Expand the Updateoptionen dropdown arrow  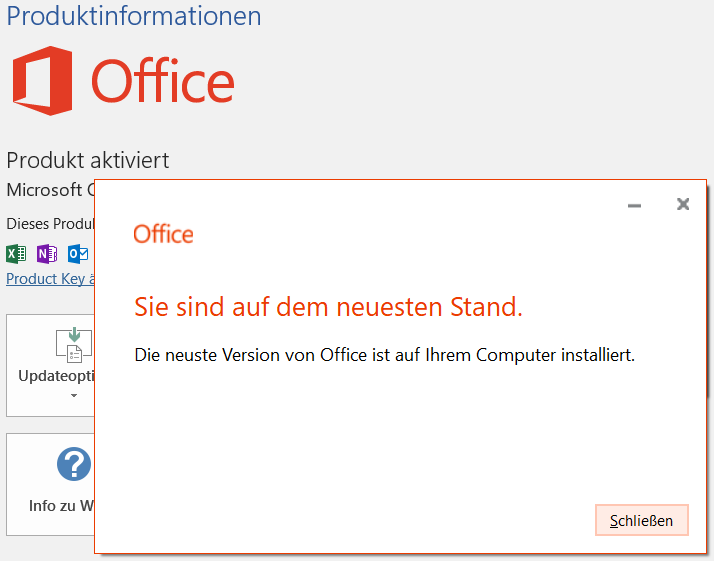[x=72, y=396]
